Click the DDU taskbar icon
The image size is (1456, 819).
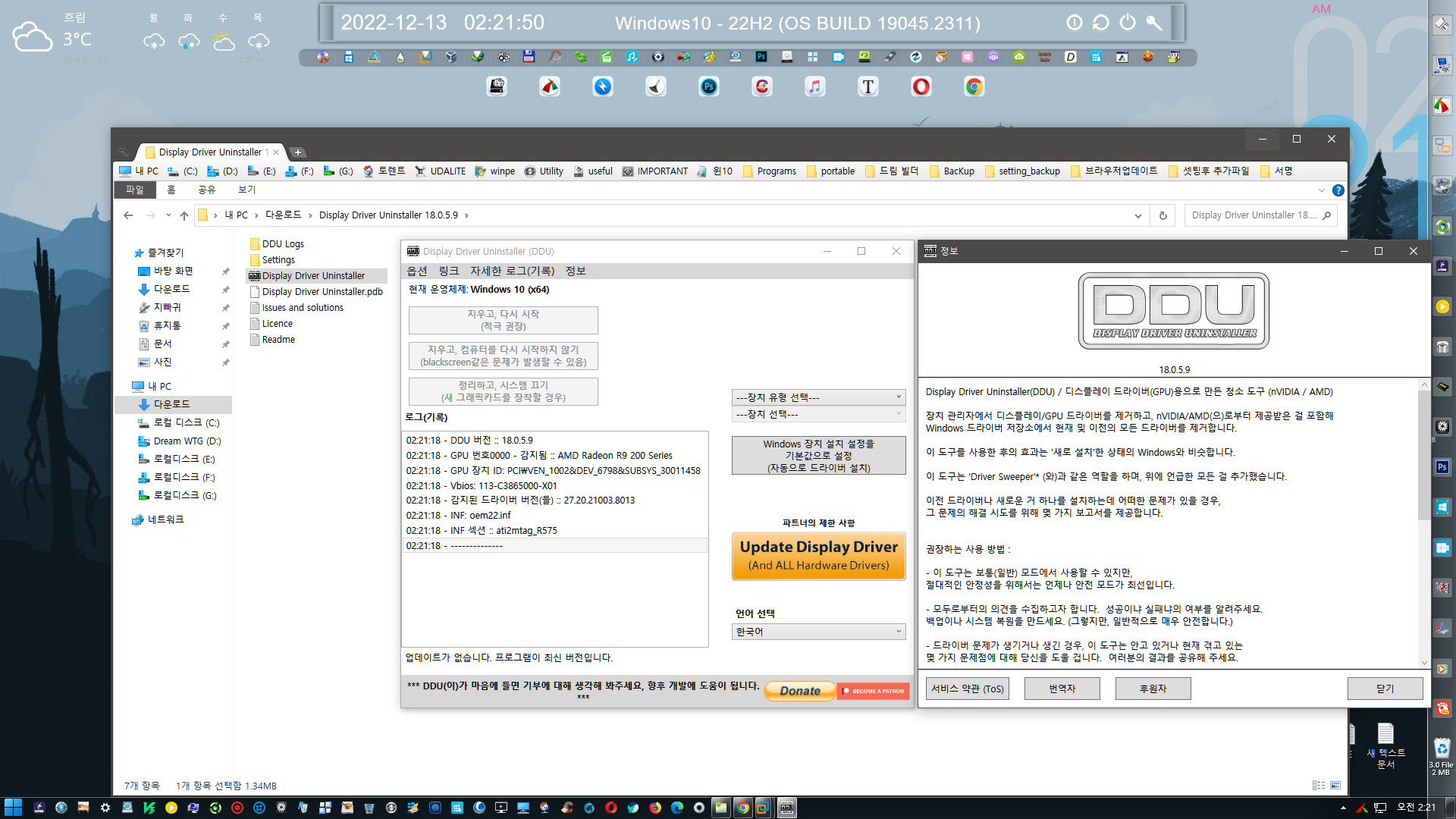pyautogui.click(x=786, y=808)
